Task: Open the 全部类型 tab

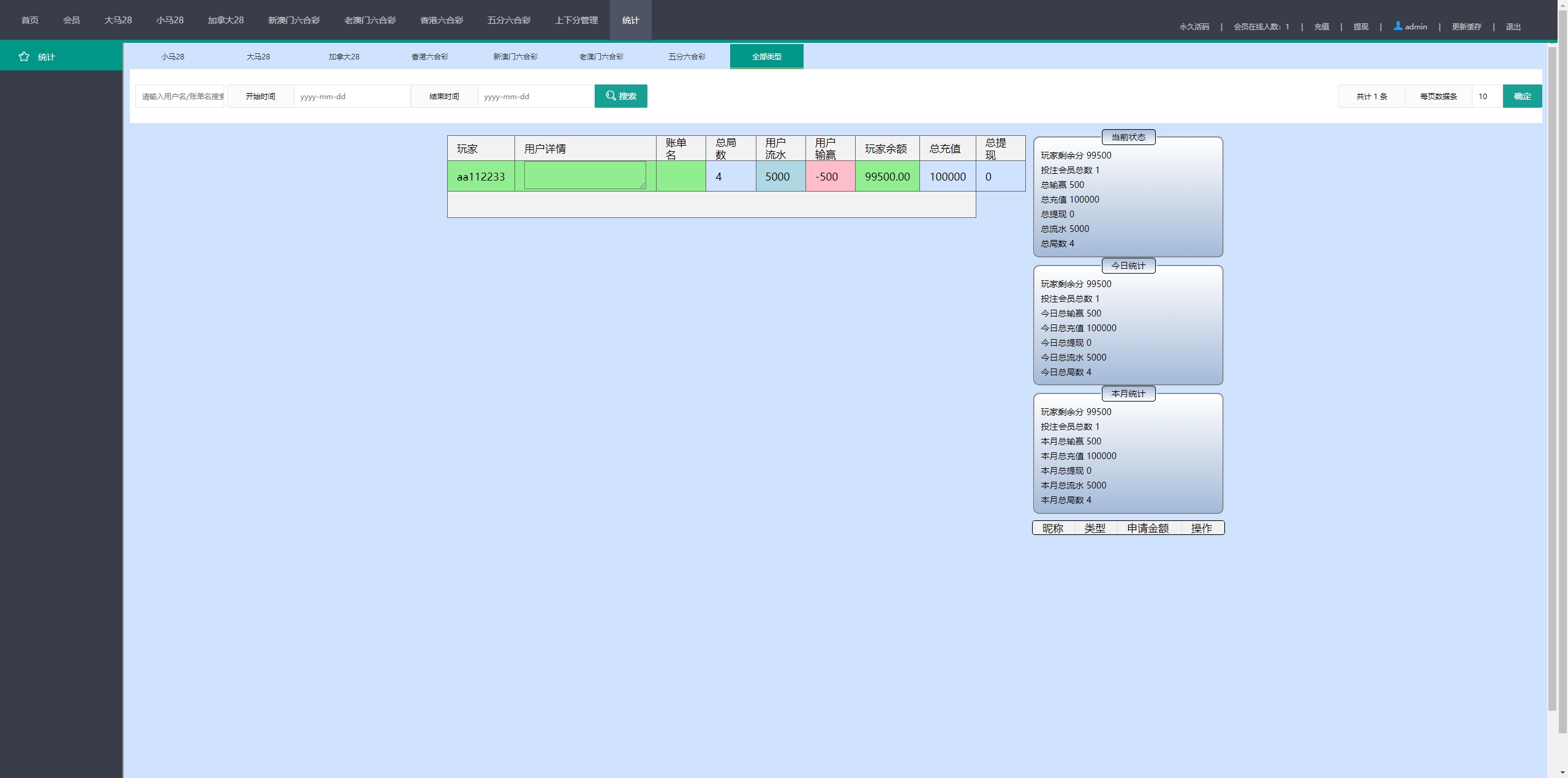Action: coord(766,56)
